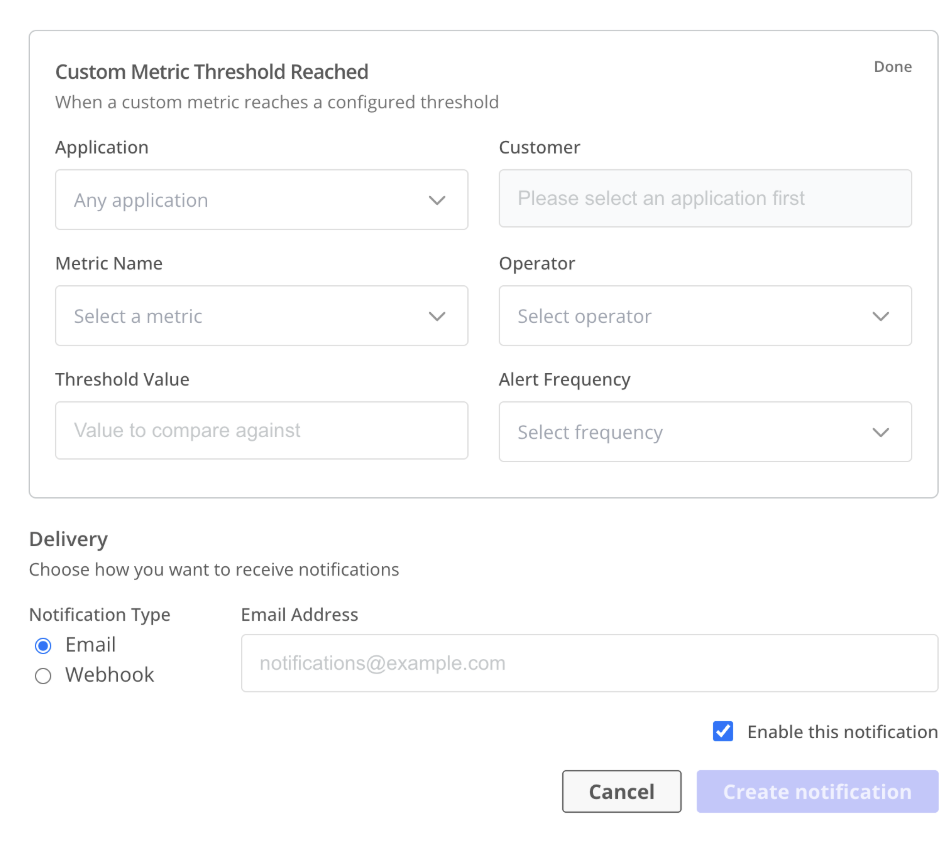Click into the Email Address text field
This screenshot has width=950, height=846.
pyautogui.click(x=589, y=663)
